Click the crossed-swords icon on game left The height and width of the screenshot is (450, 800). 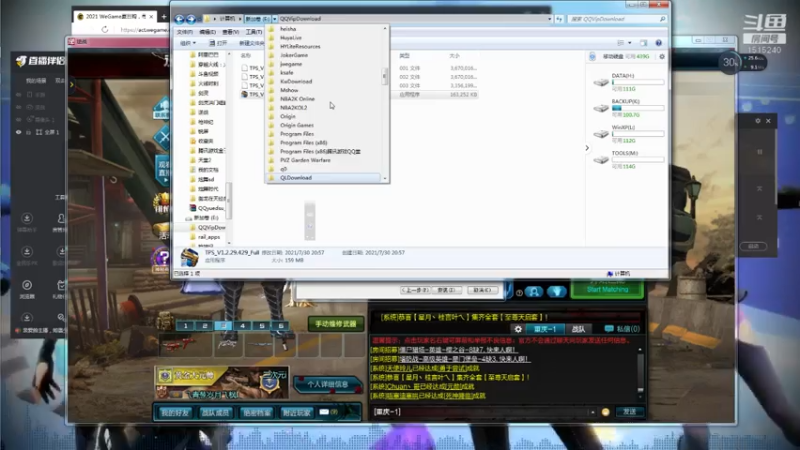point(163,137)
